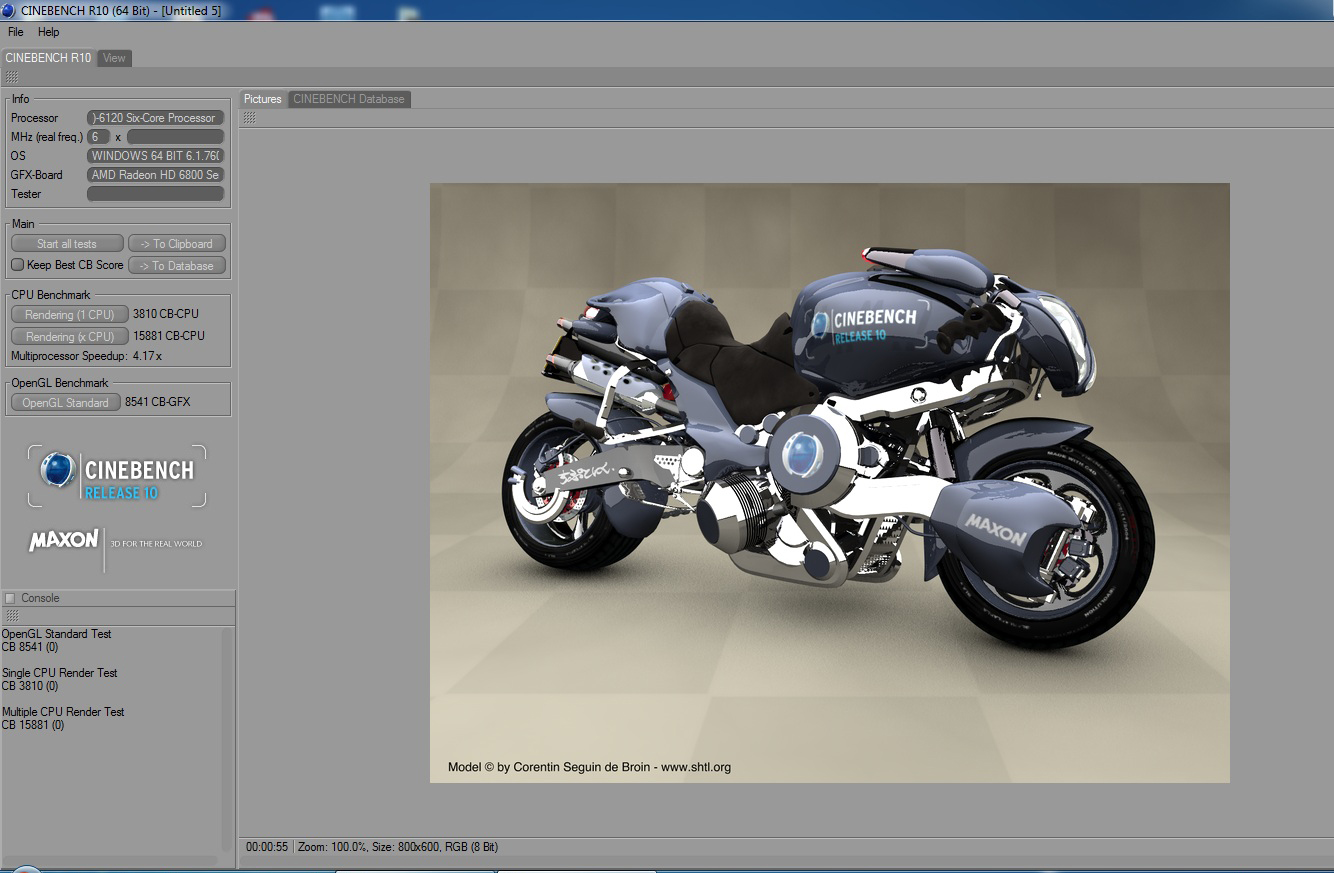
Task: Click the grip handle below the Pictures tab
Action: [x=249, y=118]
